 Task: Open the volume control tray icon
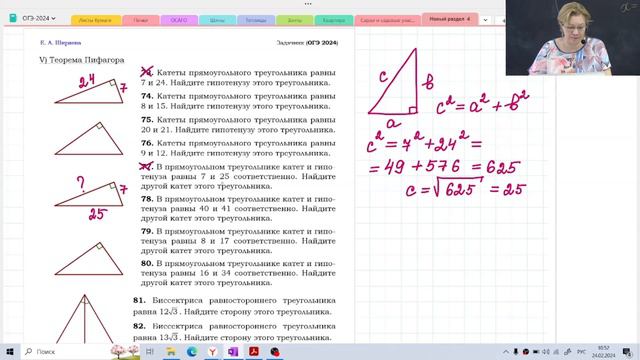click(546, 351)
